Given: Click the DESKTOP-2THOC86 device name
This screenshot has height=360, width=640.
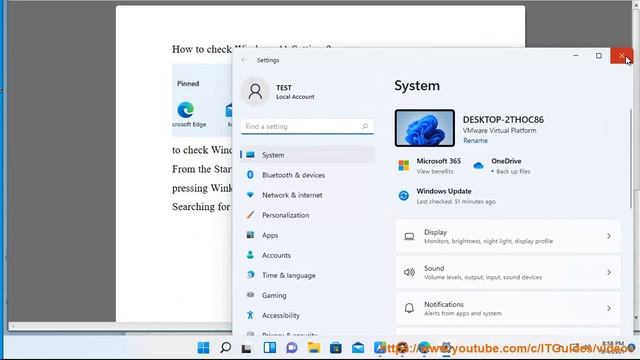Looking at the screenshot, I should pyautogui.click(x=503, y=120).
